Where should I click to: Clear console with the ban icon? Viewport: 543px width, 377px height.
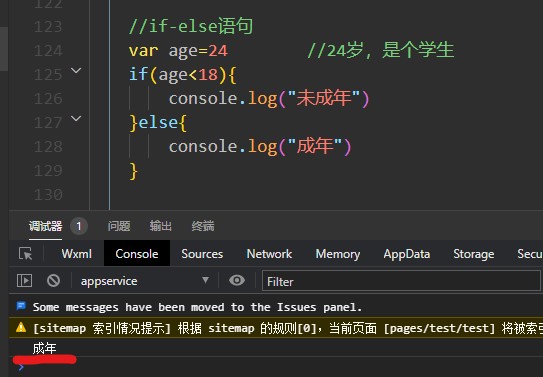53,280
